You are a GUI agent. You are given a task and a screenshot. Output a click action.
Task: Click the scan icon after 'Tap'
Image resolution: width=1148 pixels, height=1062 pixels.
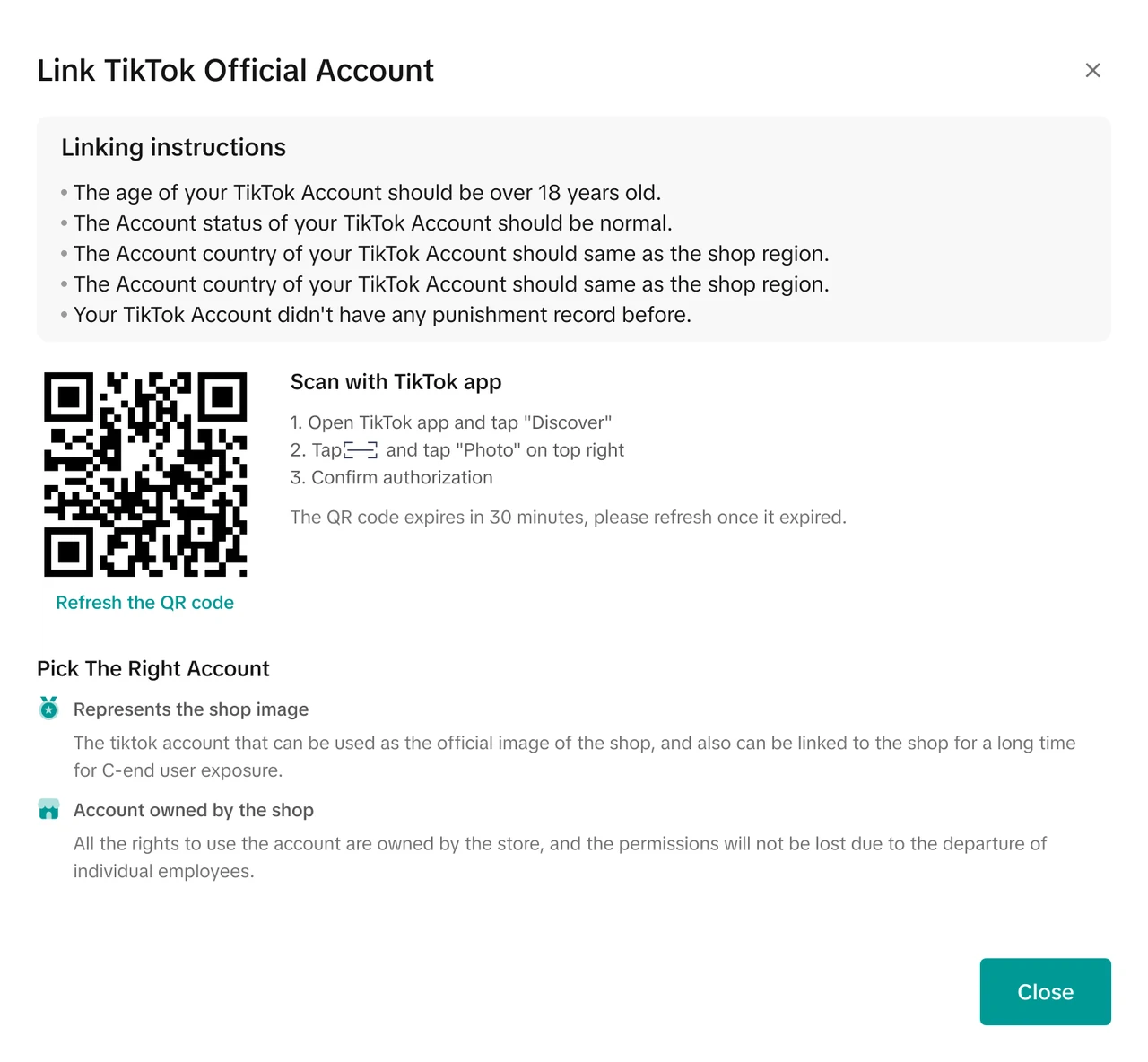(x=361, y=450)
